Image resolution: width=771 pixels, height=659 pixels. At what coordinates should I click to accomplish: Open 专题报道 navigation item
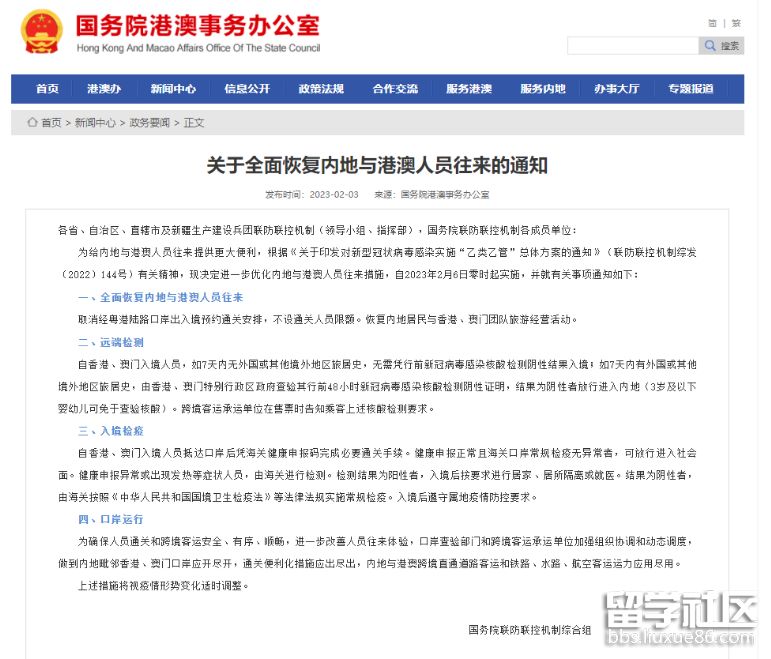tap(691, 89)
